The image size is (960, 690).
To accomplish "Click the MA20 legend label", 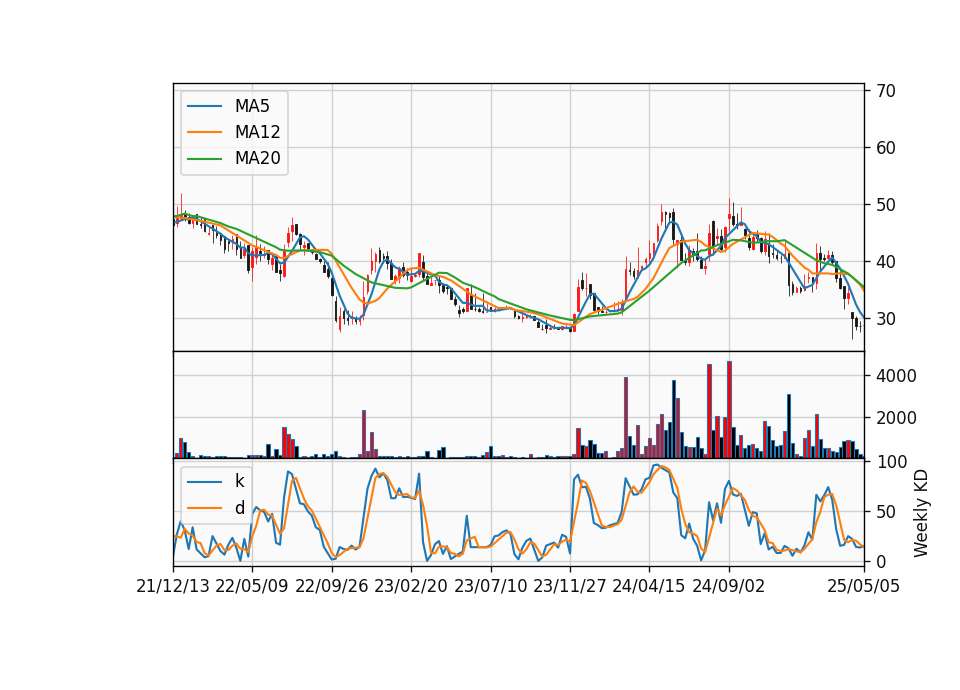I will [257, 158].
